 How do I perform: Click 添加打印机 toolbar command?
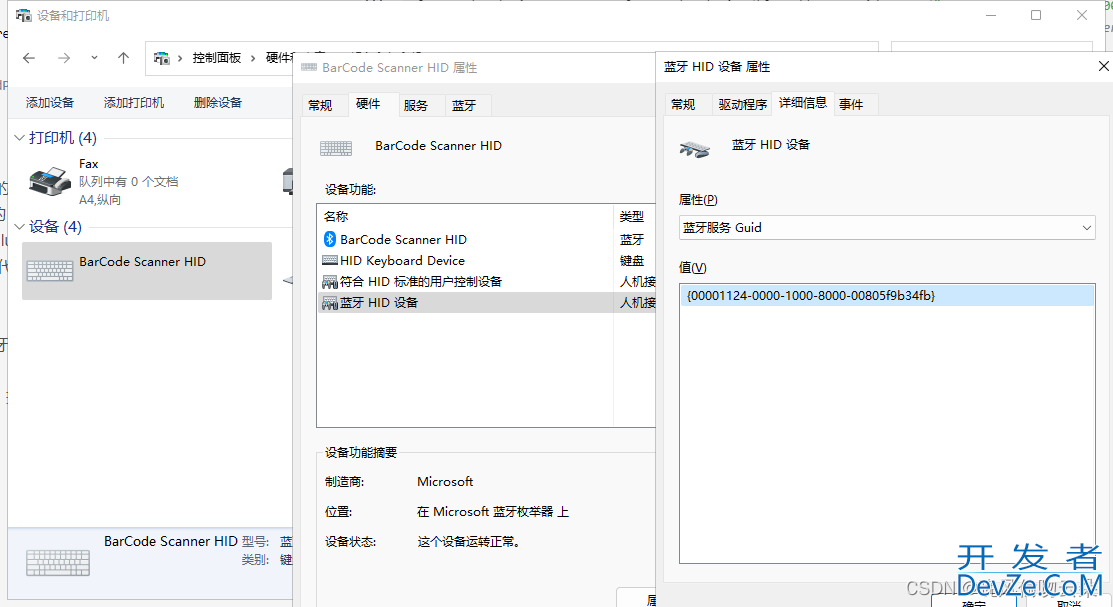coord(133,103)
